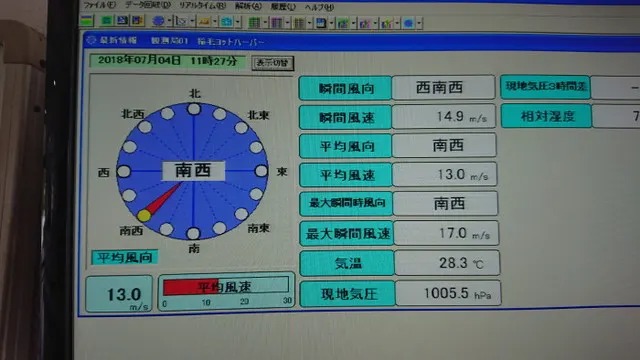Open the リアルタイム(R) menu
The image size is (640, 360).
click(x=202, y=6)
